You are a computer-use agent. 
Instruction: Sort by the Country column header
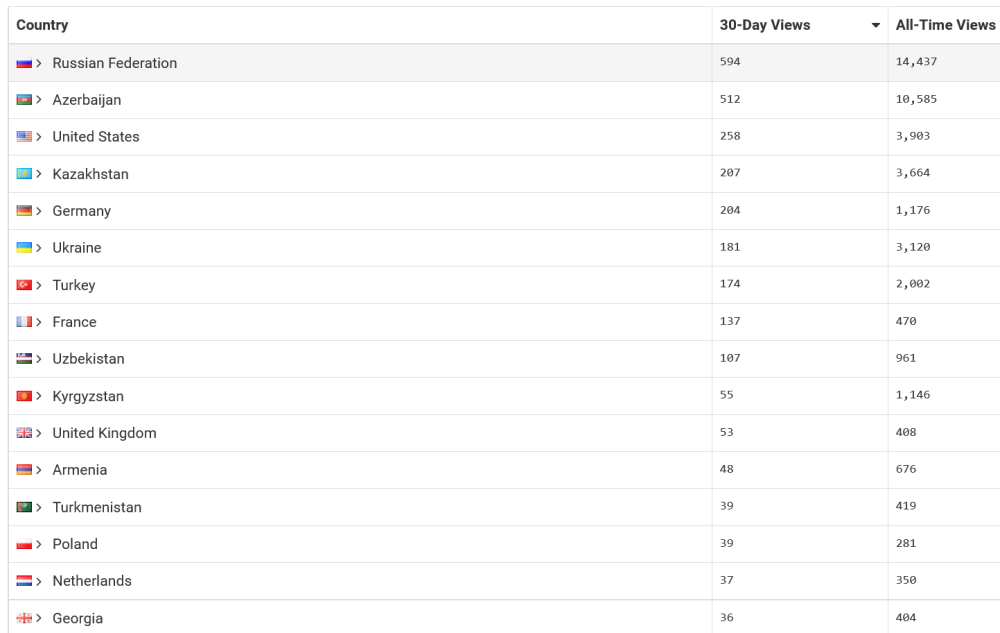pyautogui.click(x=43, y=25)
